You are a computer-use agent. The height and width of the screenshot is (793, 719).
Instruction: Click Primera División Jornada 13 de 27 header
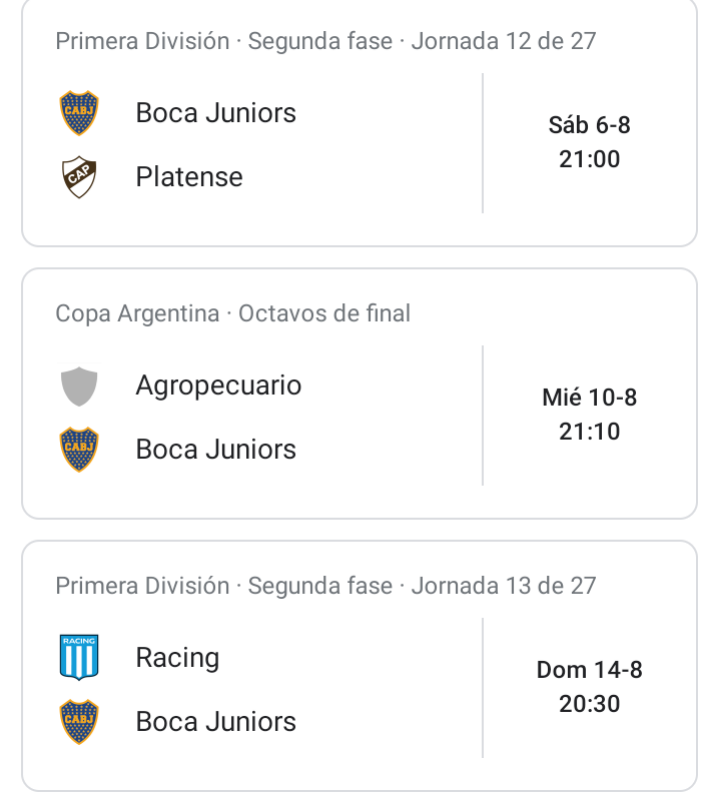point(326,586)
